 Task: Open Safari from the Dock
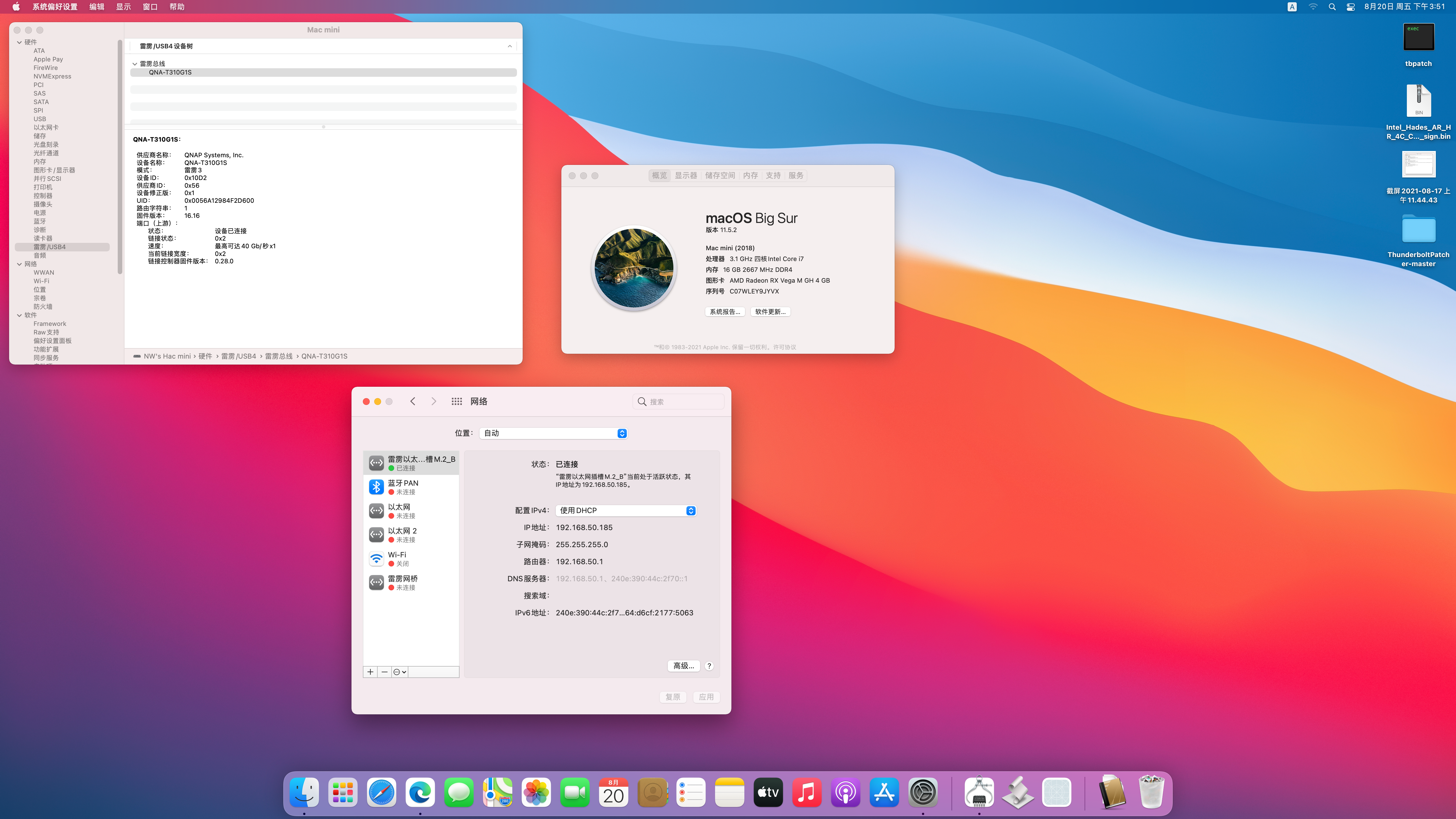[382, 793]
